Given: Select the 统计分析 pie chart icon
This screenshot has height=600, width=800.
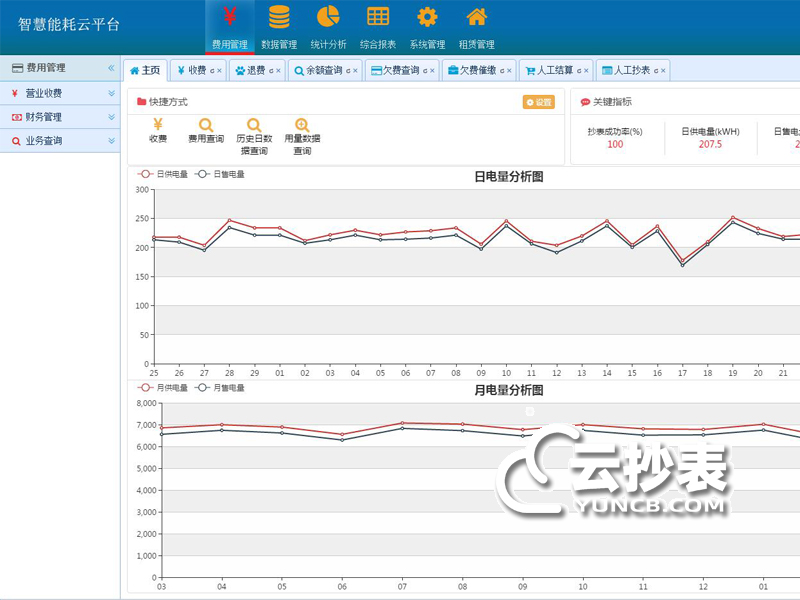Looking at the screenshot, I should pos(328,18).
